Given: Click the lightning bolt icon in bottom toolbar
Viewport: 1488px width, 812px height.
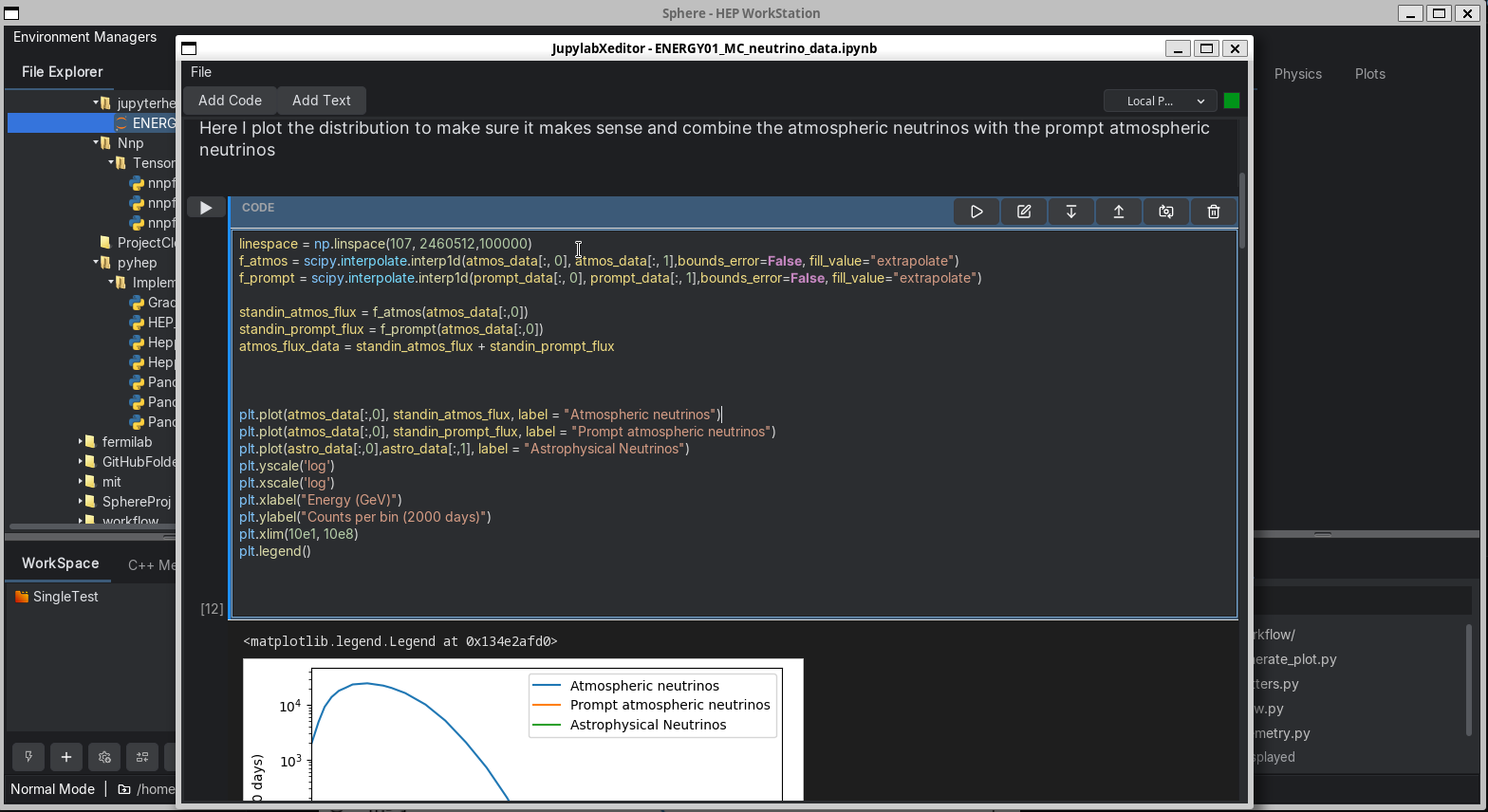Looking at the screenshot, I should pyautogui.click(x=28, y=757).
